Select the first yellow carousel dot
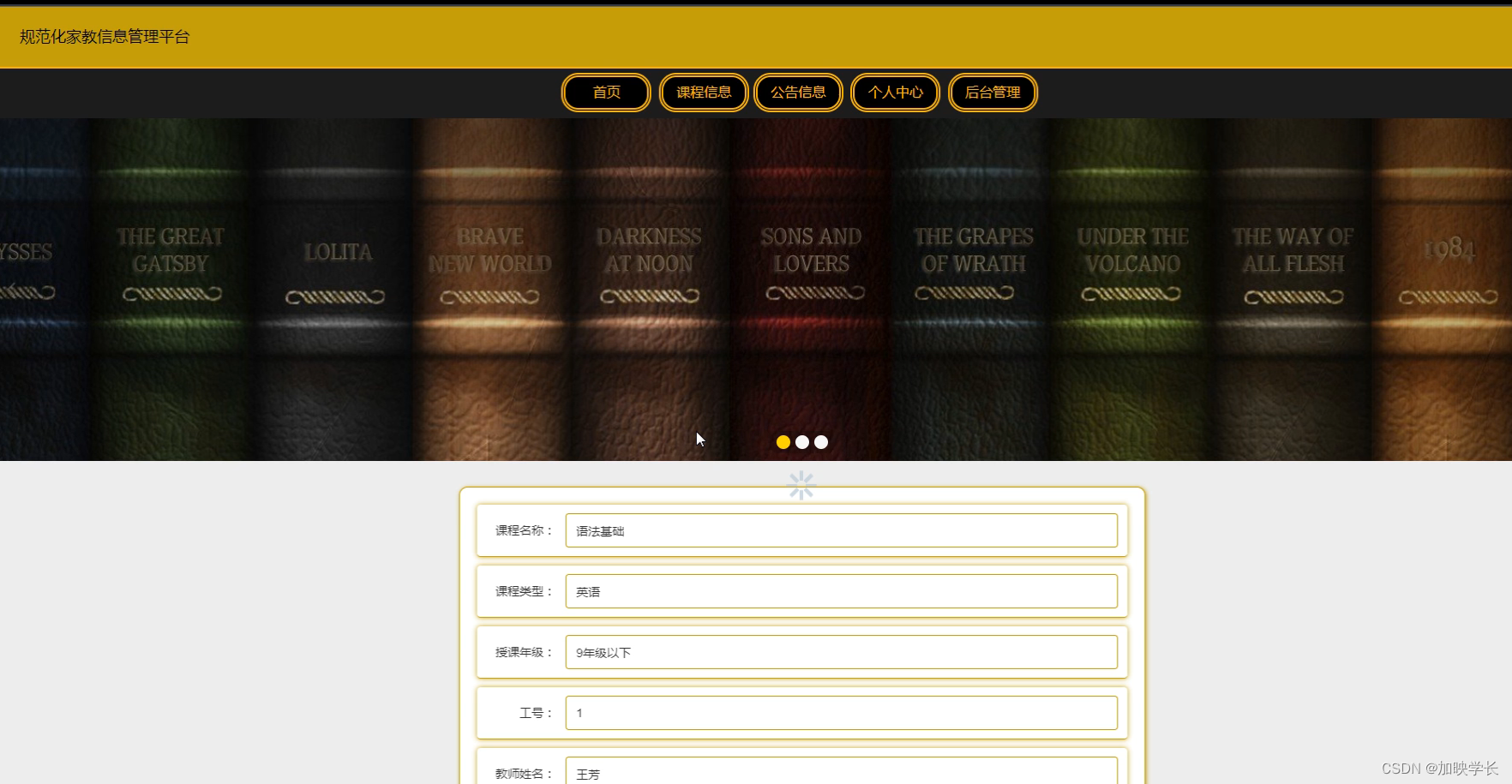The height and width of the screenshot is (784, 1512). point(783,442)
